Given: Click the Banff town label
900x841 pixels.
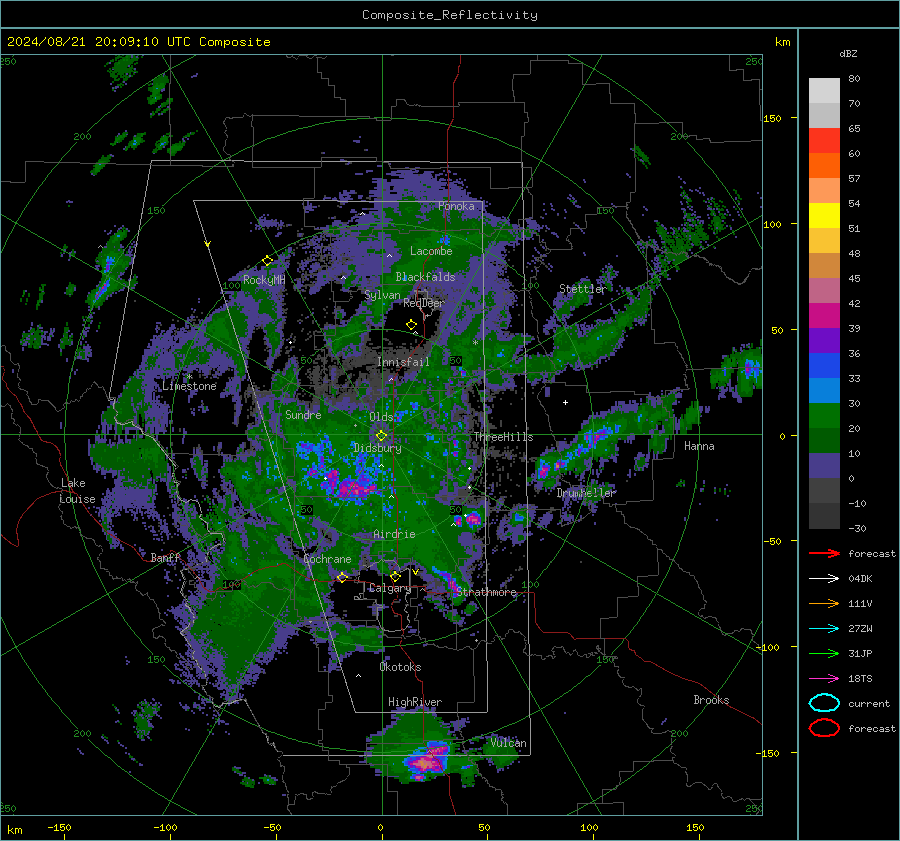Looking at the screenshot, I should tap(165, 558).
